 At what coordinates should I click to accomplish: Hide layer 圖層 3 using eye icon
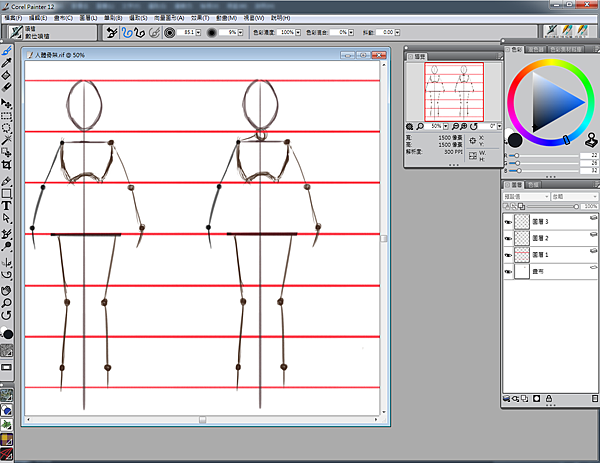click(507, 223)
